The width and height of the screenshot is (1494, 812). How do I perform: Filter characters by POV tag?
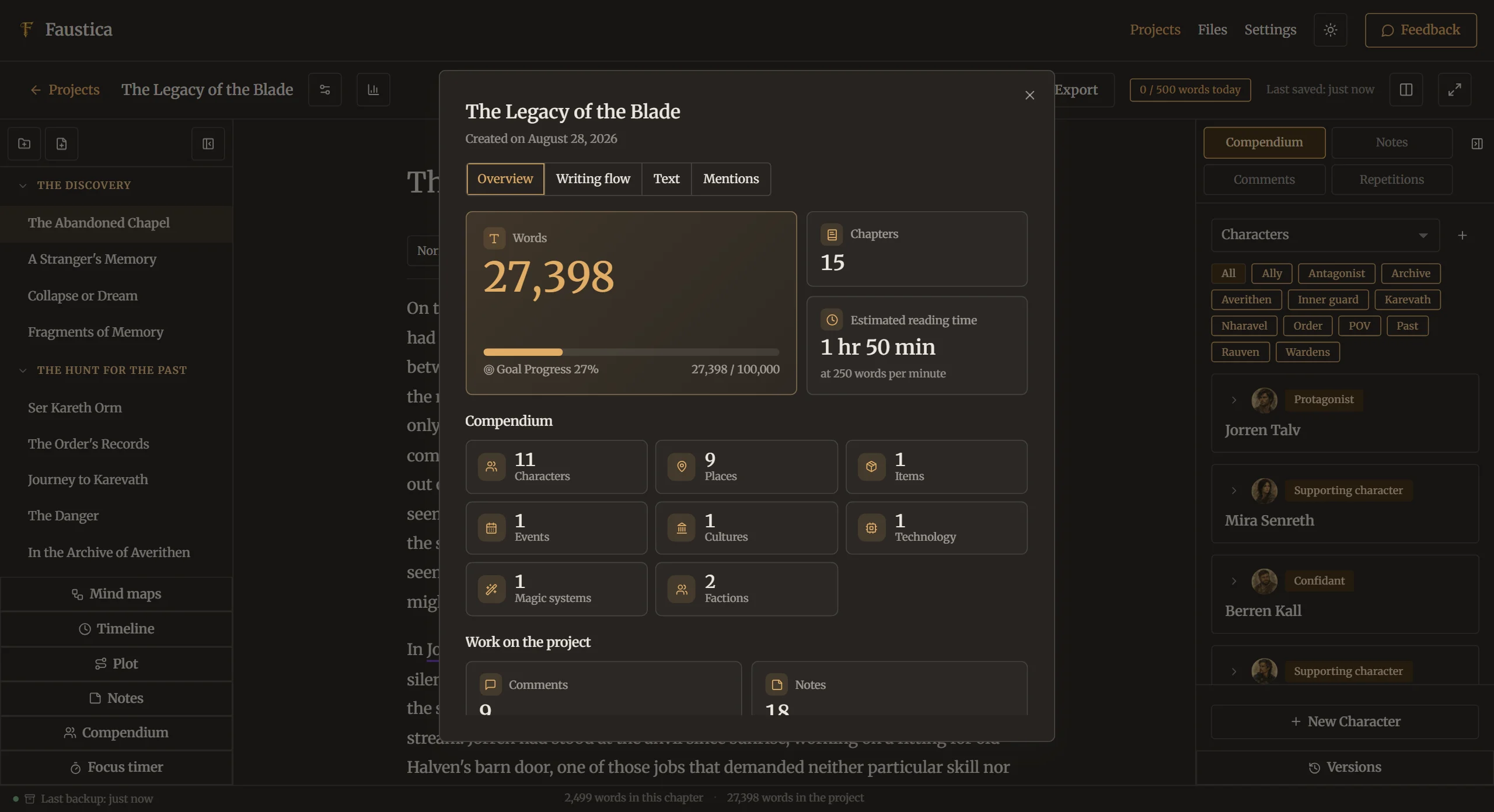tap(1359, 325)
